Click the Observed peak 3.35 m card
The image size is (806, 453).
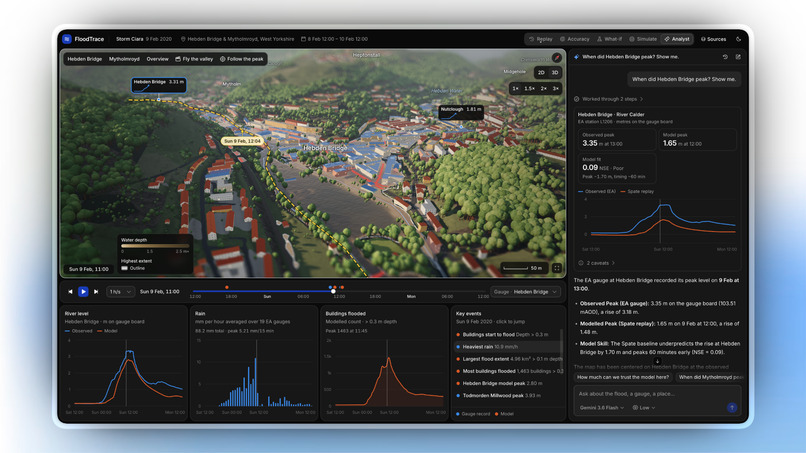tap(616, 140)
